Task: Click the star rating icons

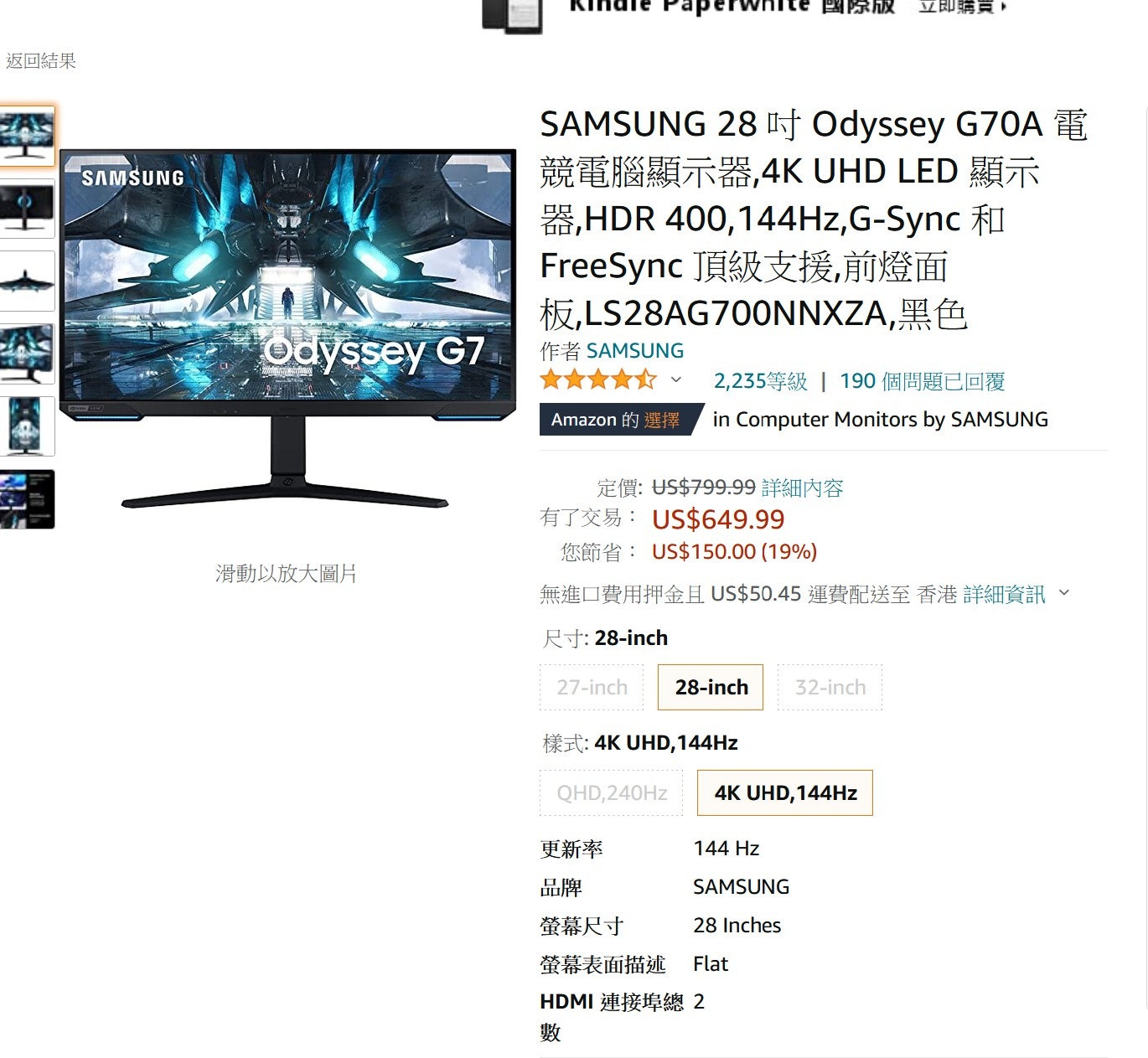Action: pos(598,380)
